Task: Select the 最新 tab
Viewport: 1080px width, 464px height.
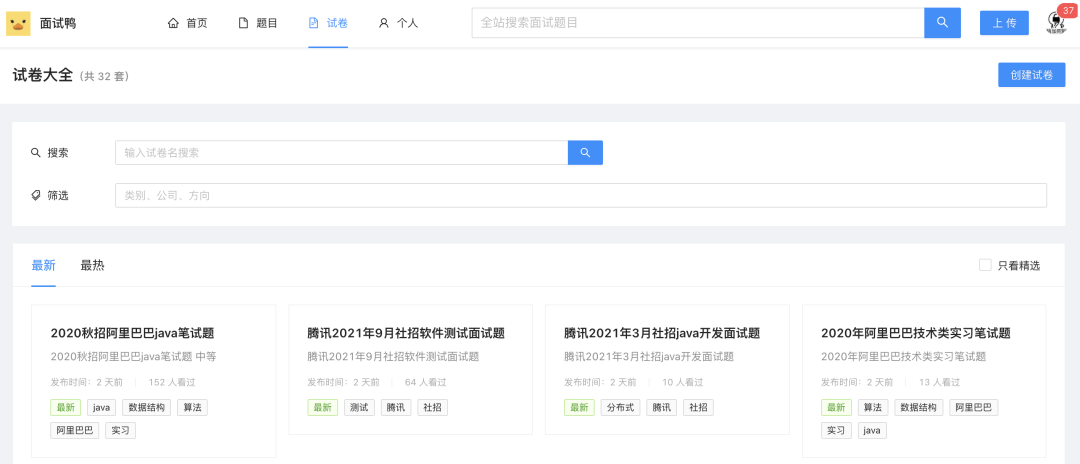Action: click(x=43, y=265)
